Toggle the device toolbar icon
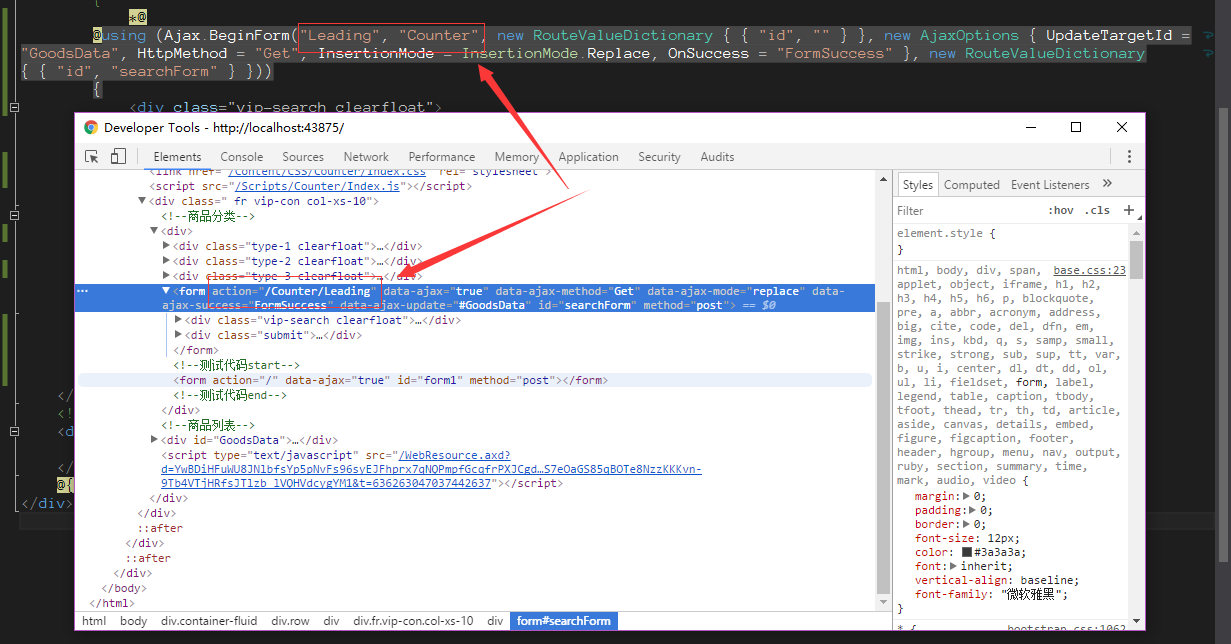 (118, 156)
